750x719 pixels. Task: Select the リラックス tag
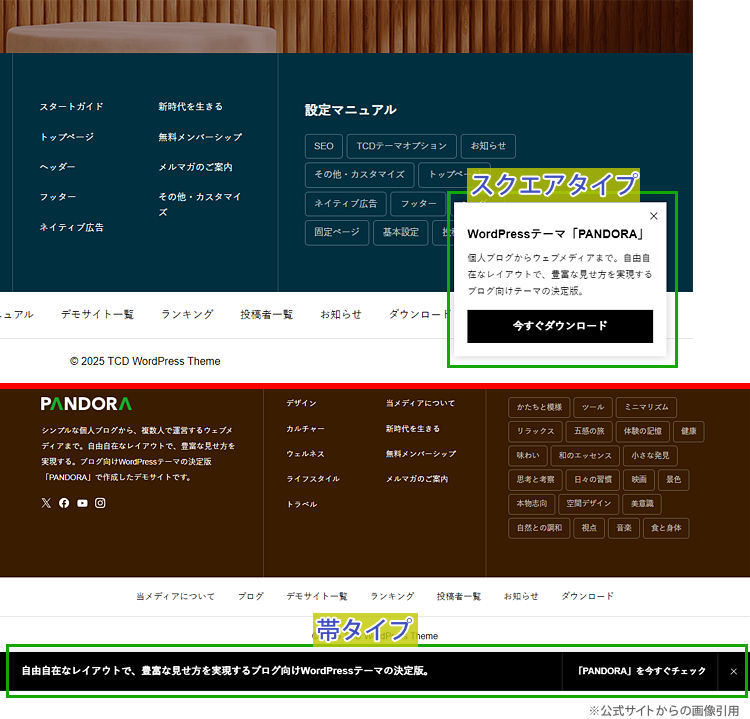535,431
